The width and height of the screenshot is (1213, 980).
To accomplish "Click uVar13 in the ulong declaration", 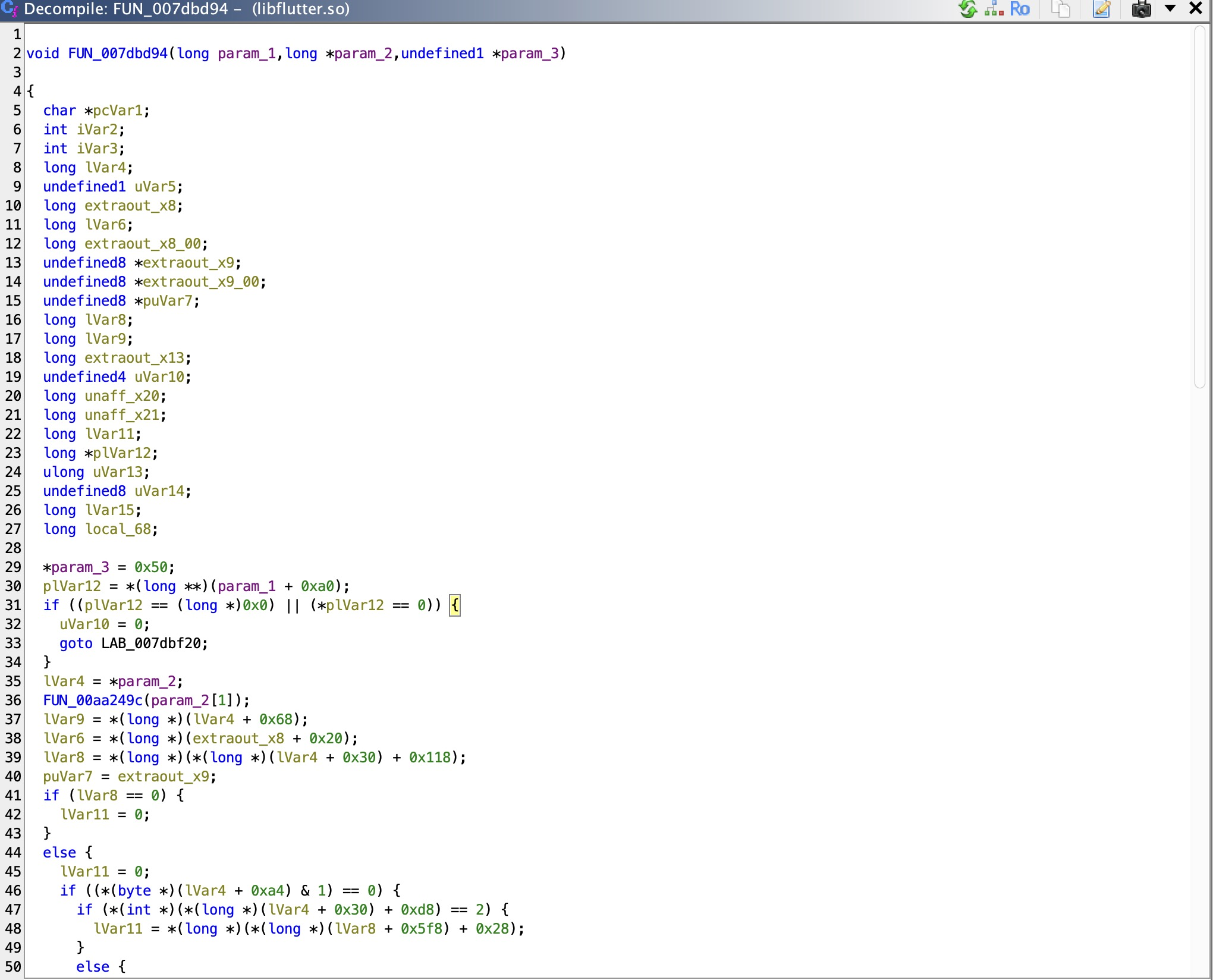I will click(118, 472).
